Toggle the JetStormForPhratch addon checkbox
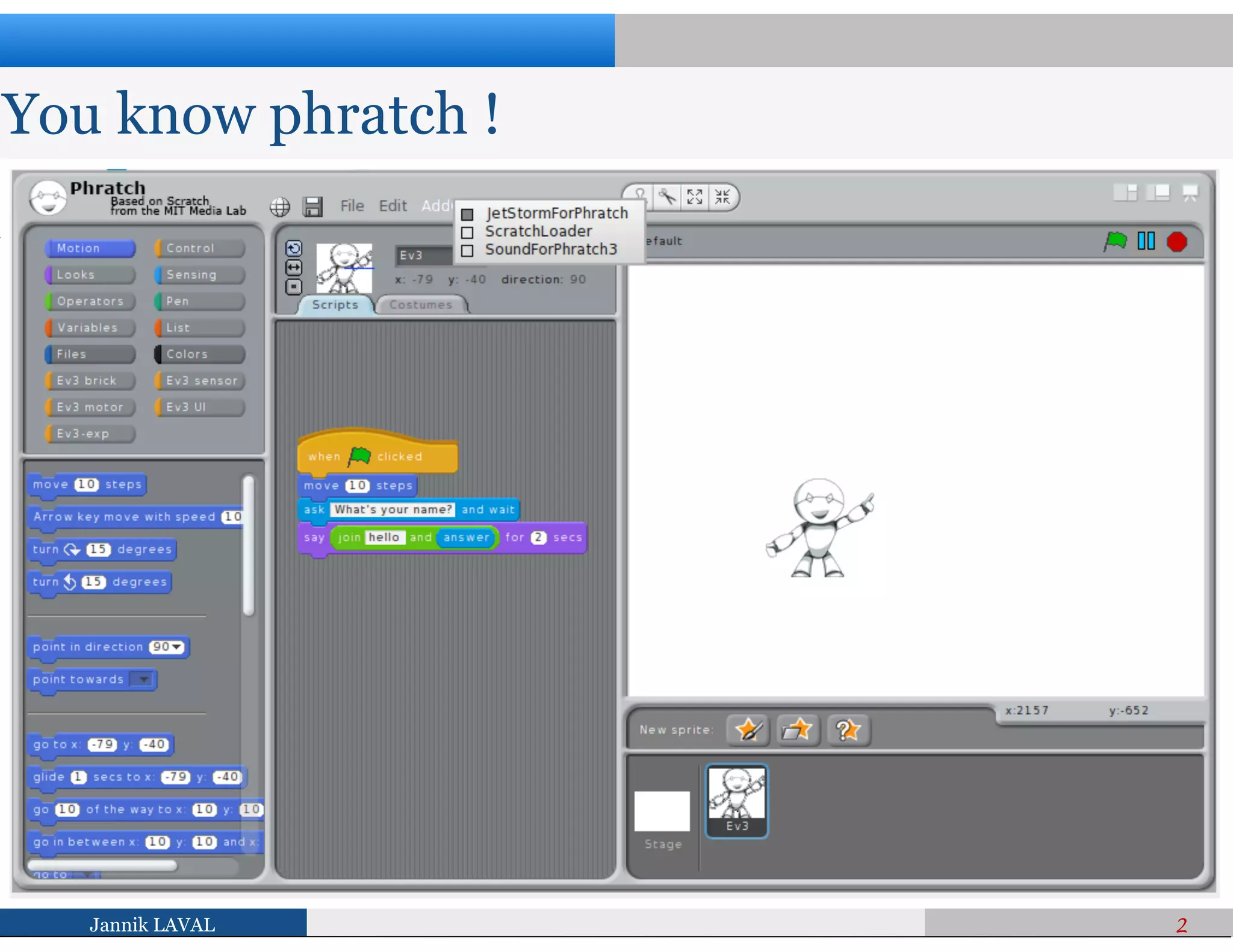Viewport: 1233px width, 952px height. pos(468,214)
